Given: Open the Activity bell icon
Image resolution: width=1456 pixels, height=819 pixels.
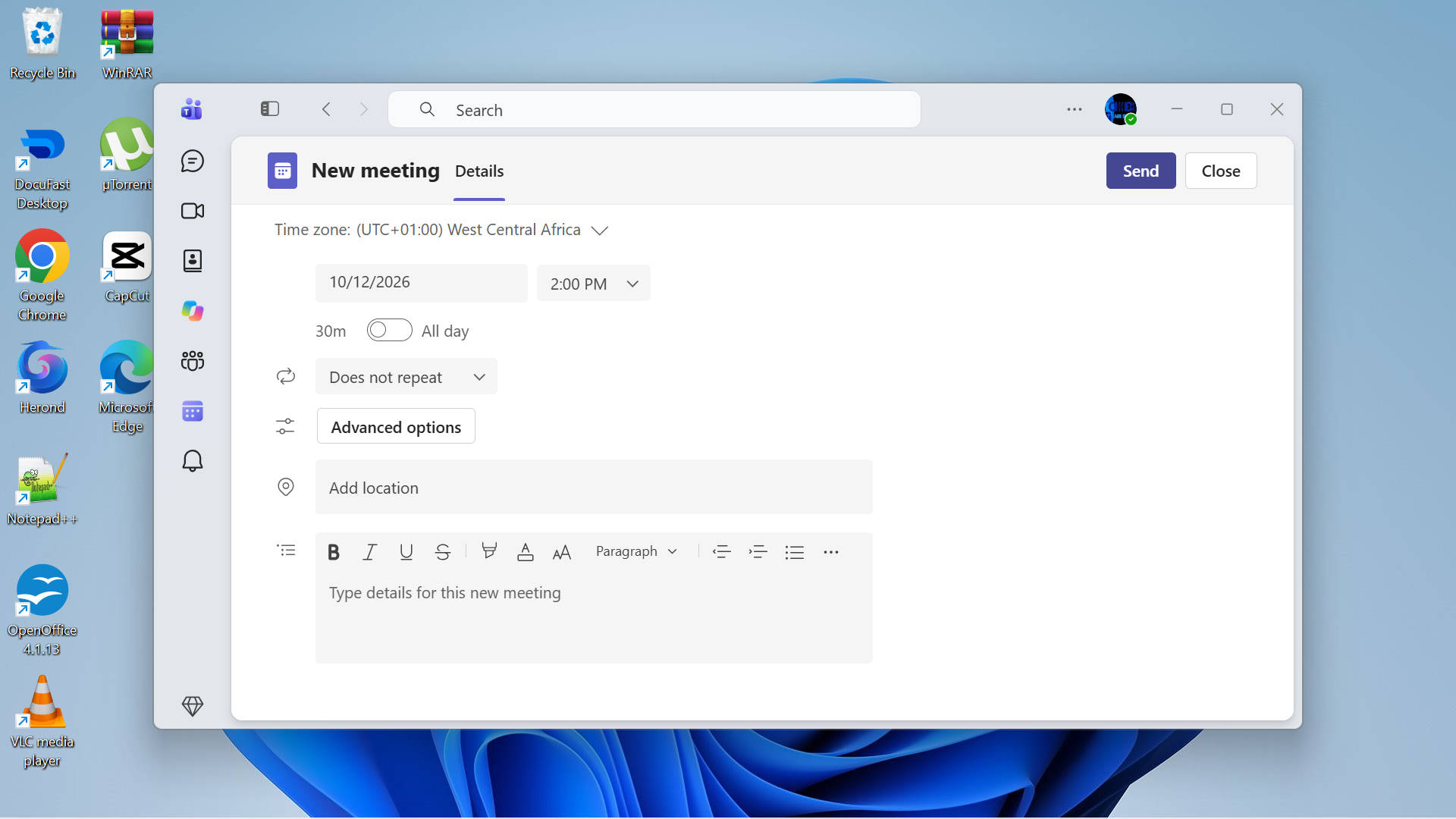Looking at the screenshot, I should pyautogui.click(x=193, y=461).
